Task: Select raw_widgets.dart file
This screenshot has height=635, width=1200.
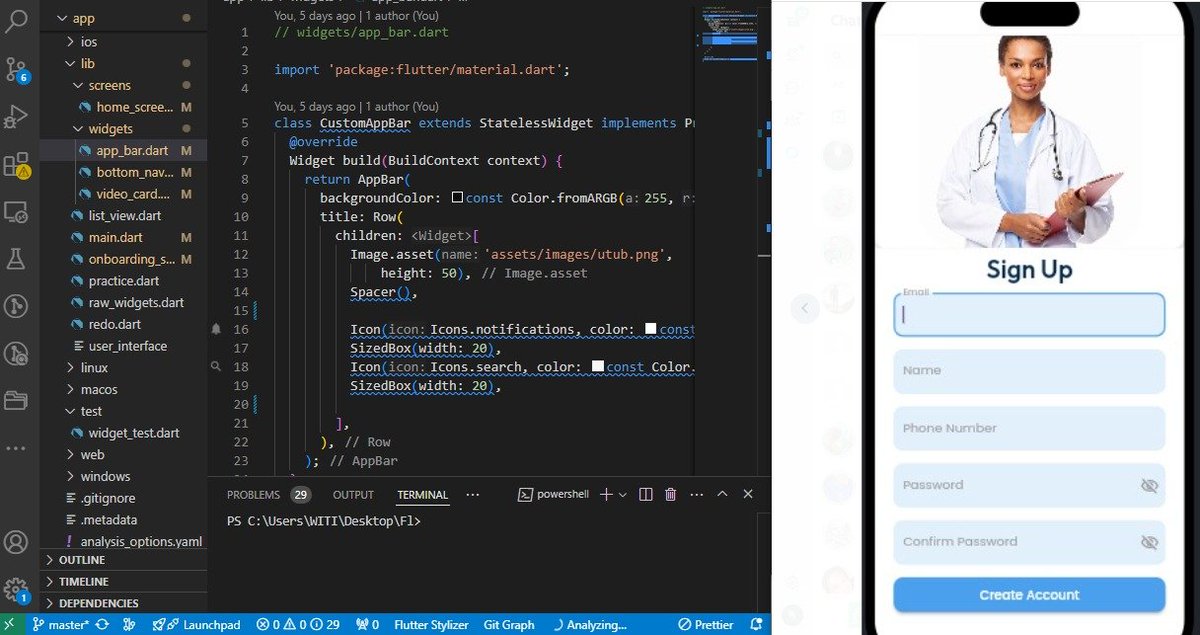Action: (136, 302)
